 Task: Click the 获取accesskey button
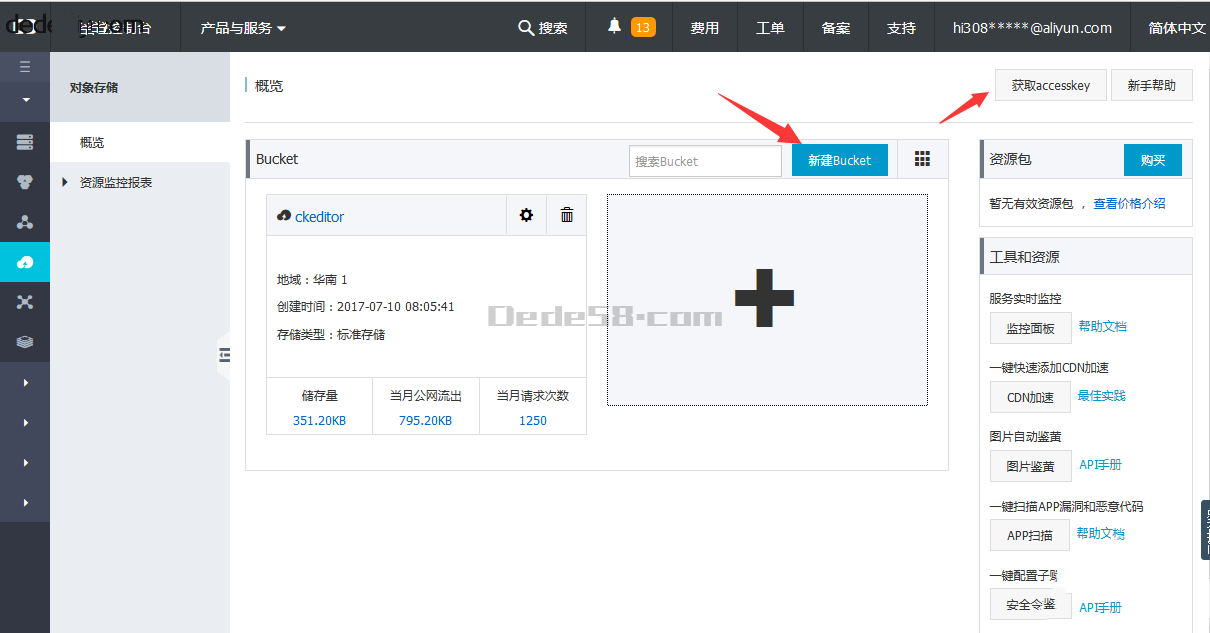pos(1050,86)
